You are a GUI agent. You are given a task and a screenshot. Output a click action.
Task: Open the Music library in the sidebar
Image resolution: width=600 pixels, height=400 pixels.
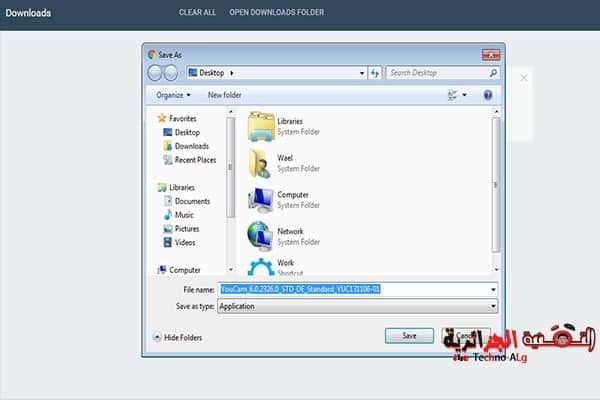(x=184, y=215)
